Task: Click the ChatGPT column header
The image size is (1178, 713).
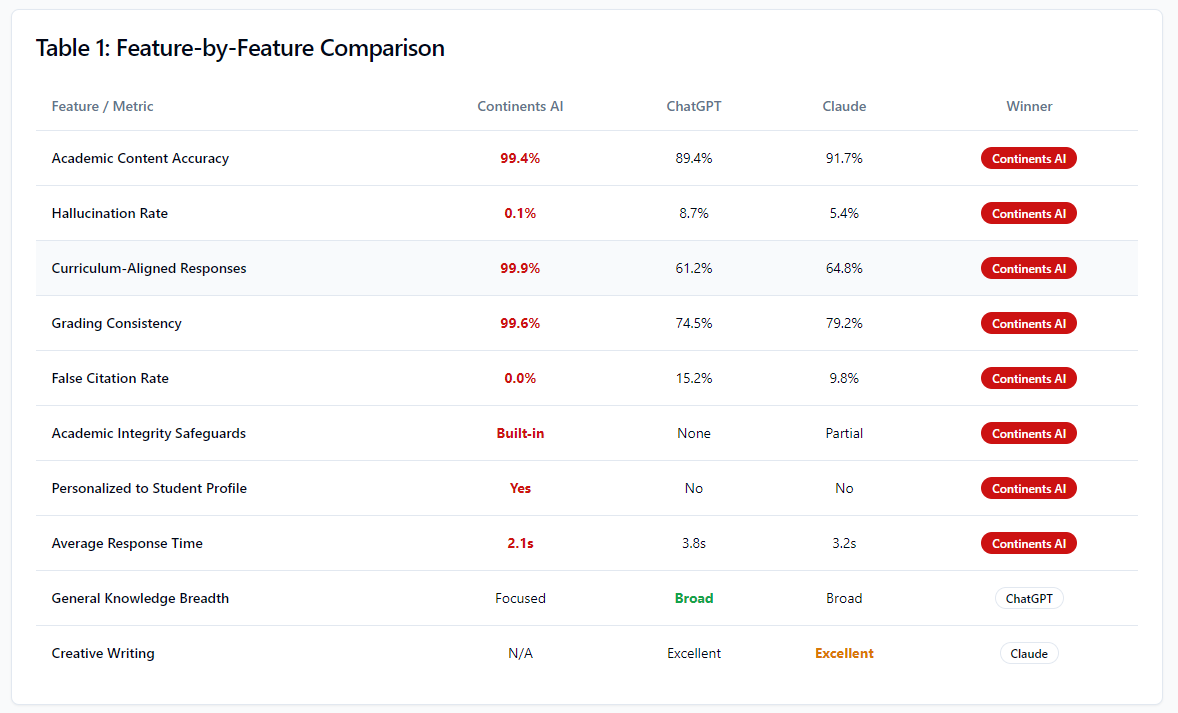Action: click(693, 106)
